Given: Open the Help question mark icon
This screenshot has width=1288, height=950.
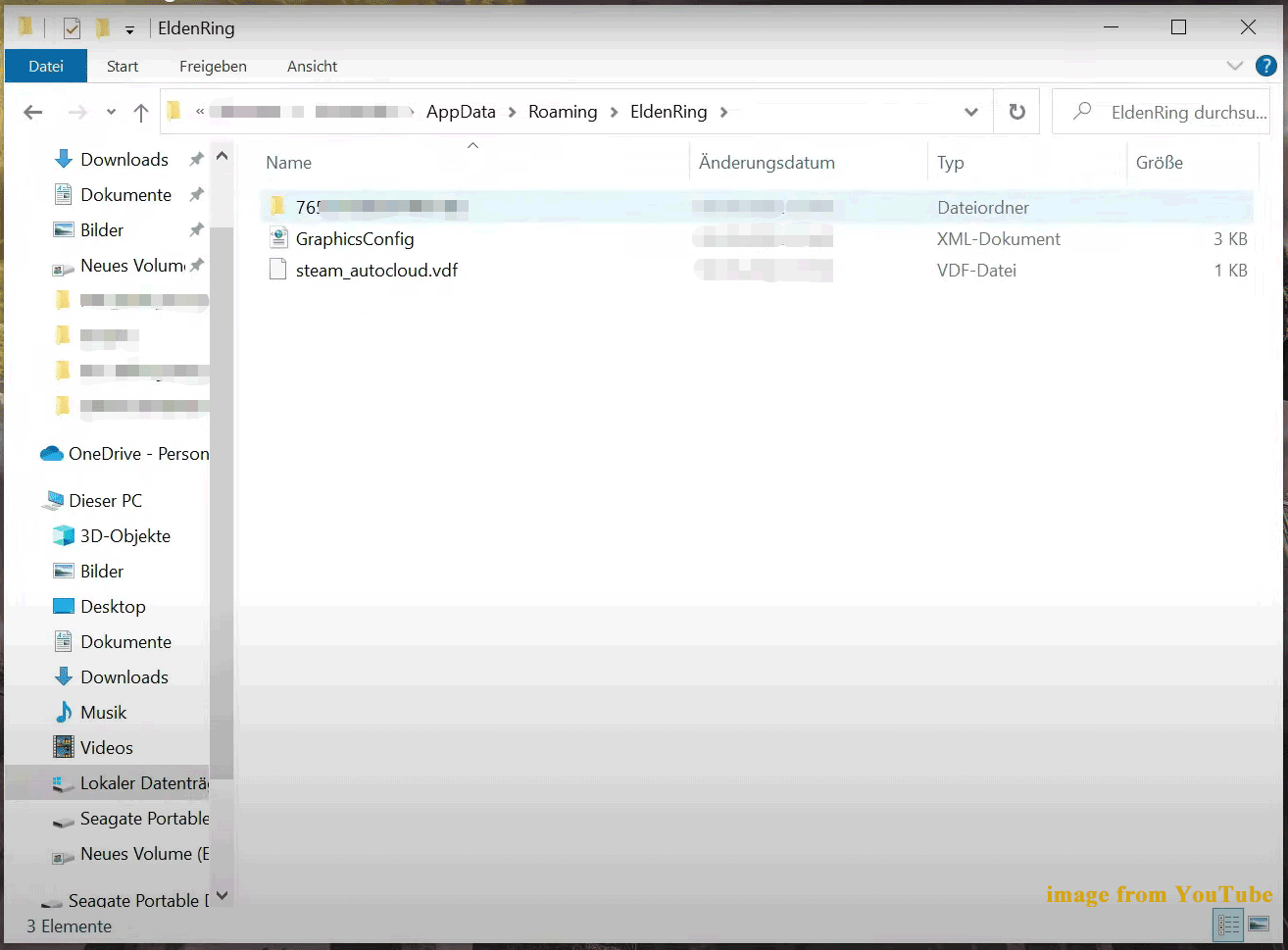Looking at the screenshot, I should coord(1265,67).
